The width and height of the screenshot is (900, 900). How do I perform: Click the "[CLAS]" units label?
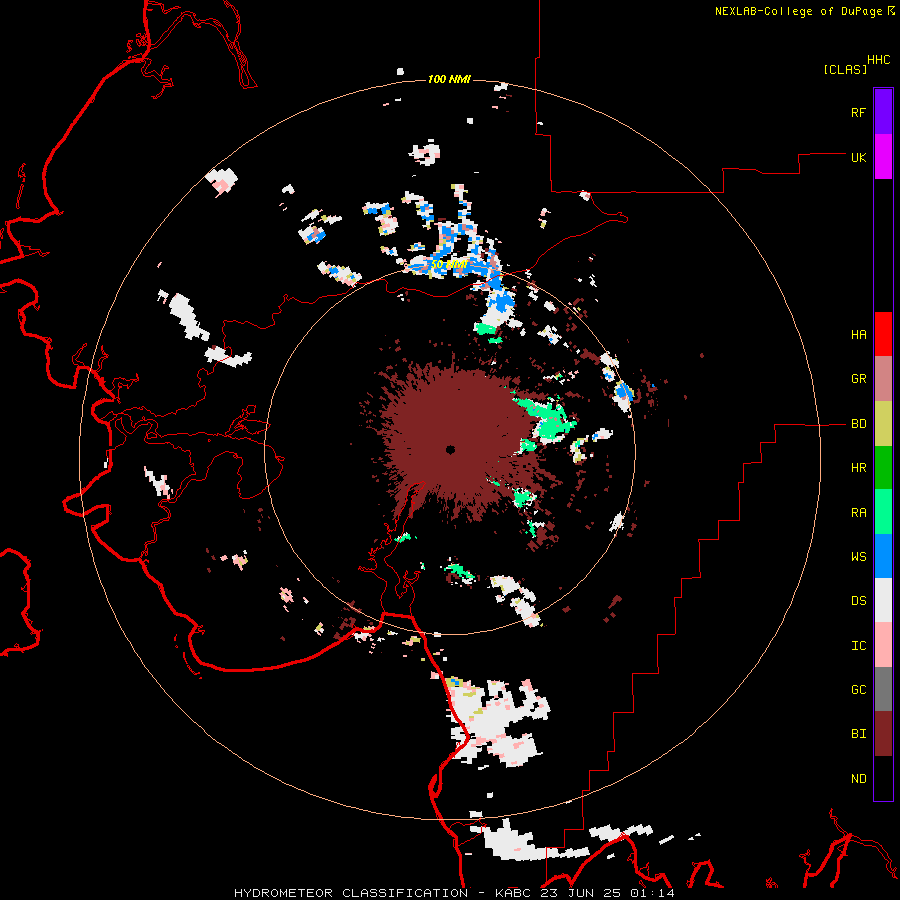tap(845, 70)
